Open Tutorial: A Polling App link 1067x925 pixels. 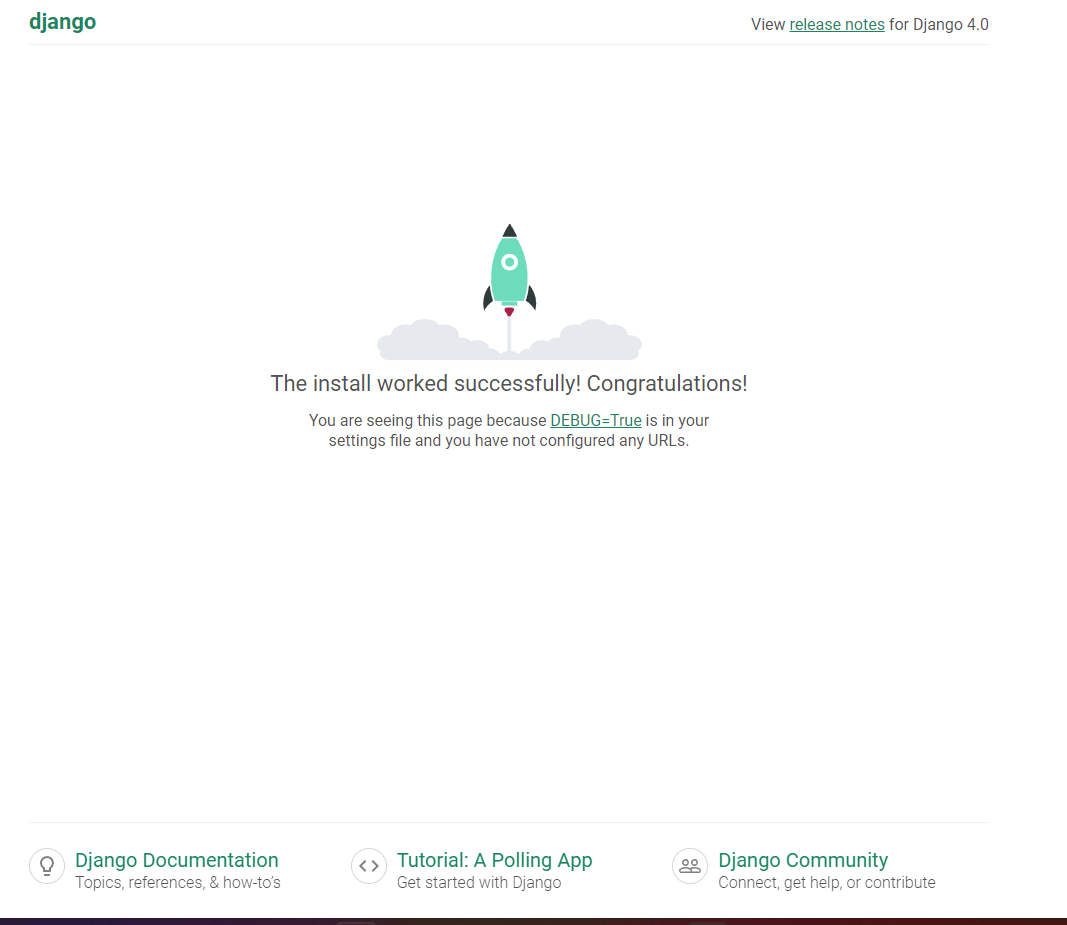494,860
